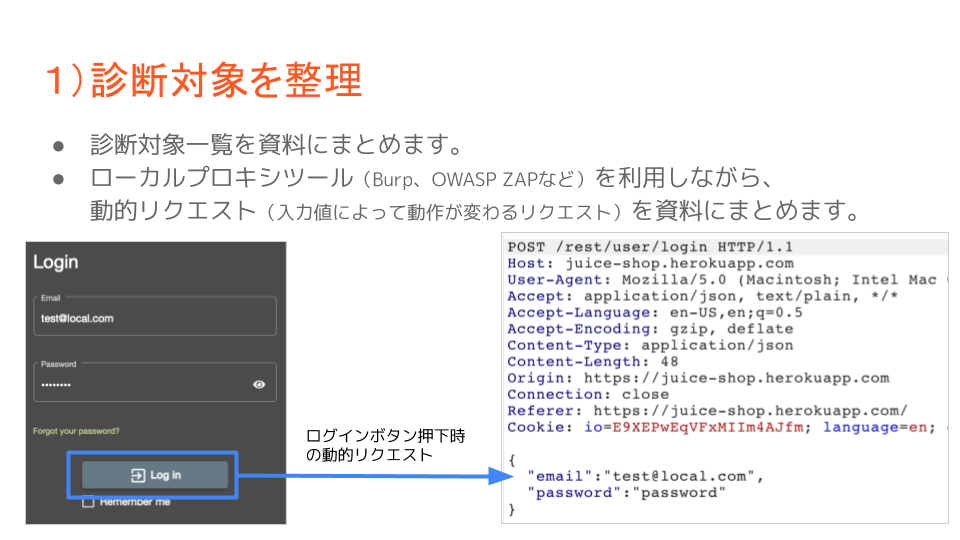This screenshot has height=540, width=960.
Task: Click the text Burp、OWASP ZAPなど
Action: tap(474, 179)
